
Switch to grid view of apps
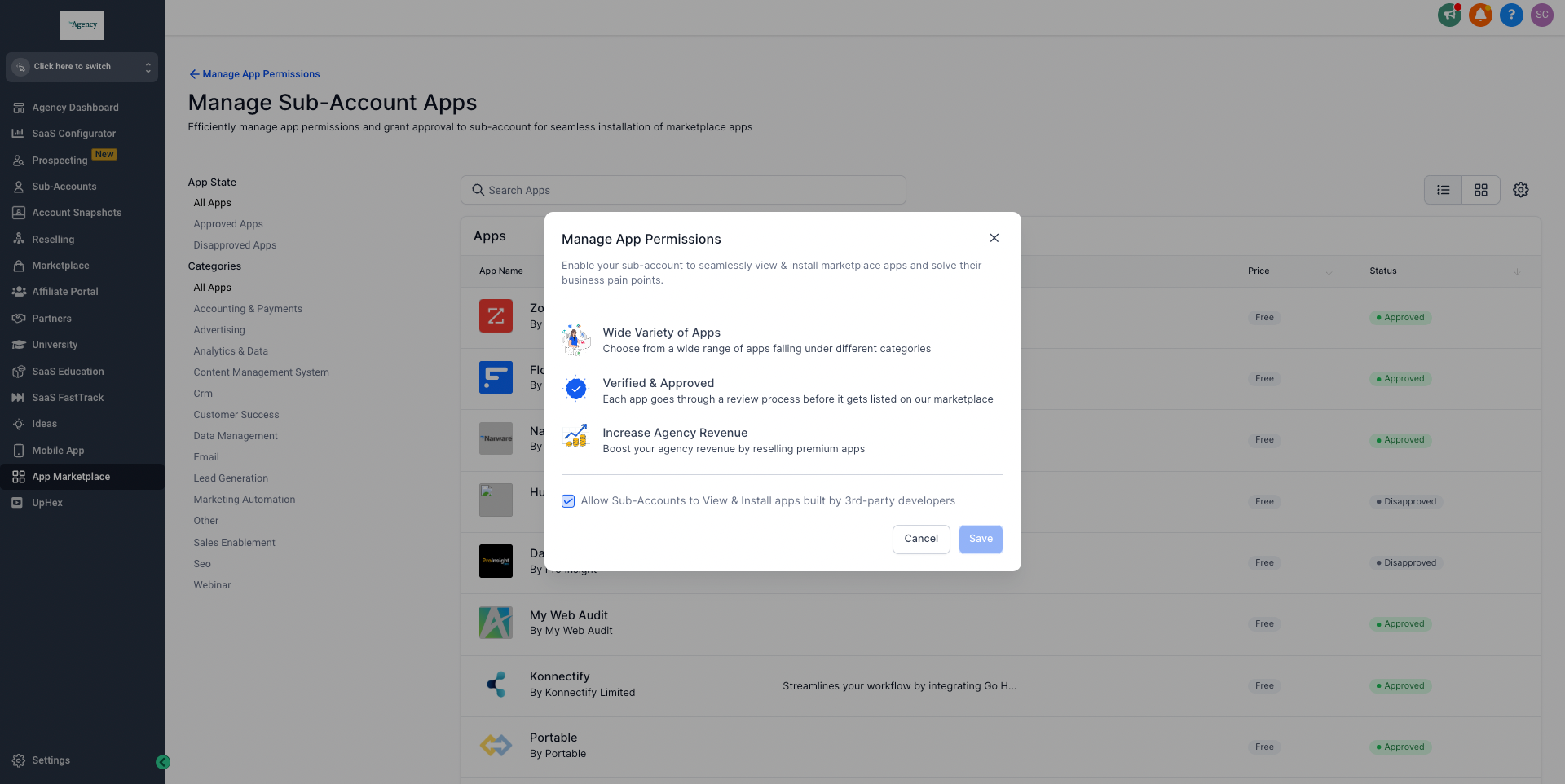(x=1481, y=190)
